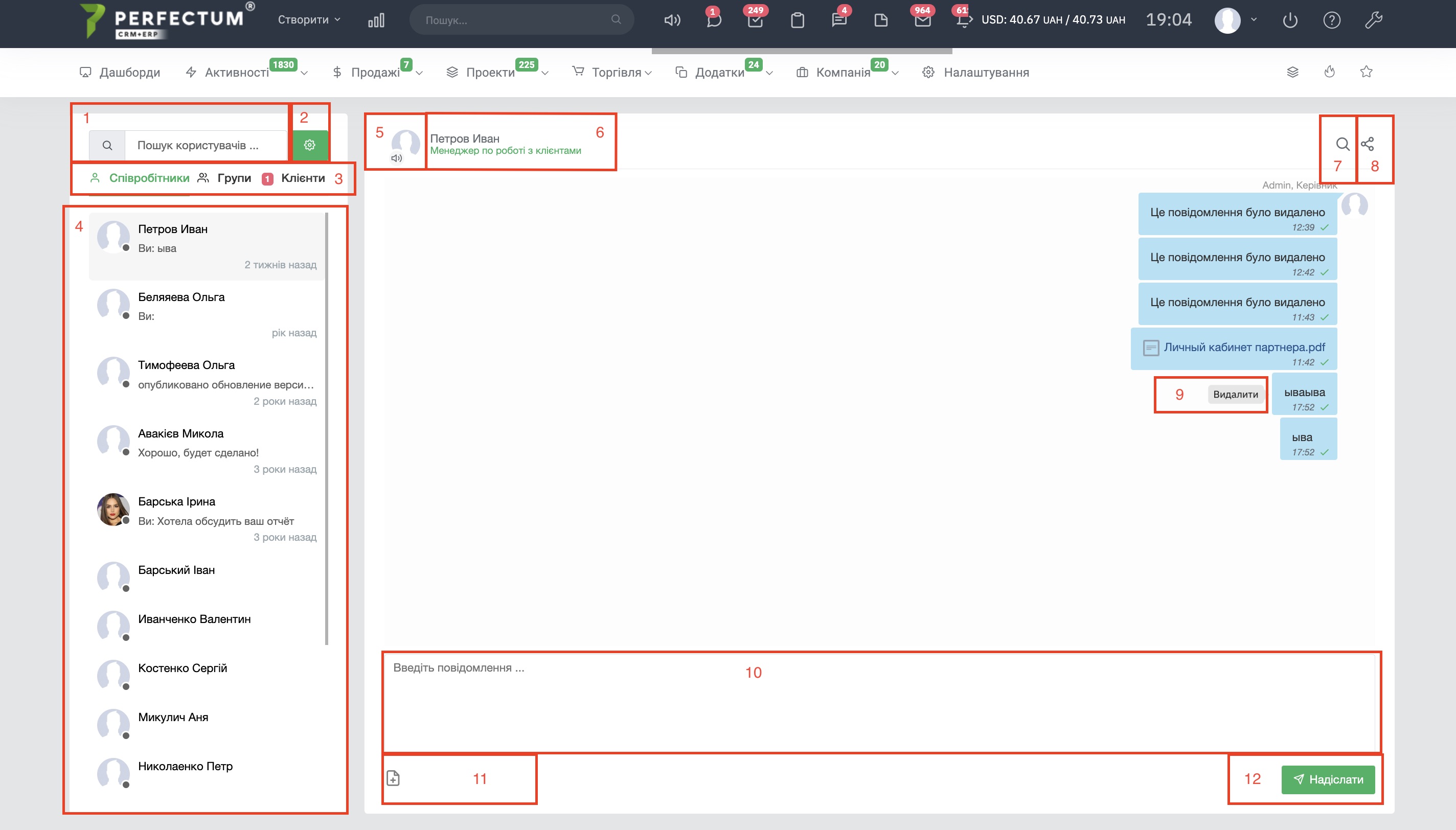Click the help question mark icon

[1332, 20]
